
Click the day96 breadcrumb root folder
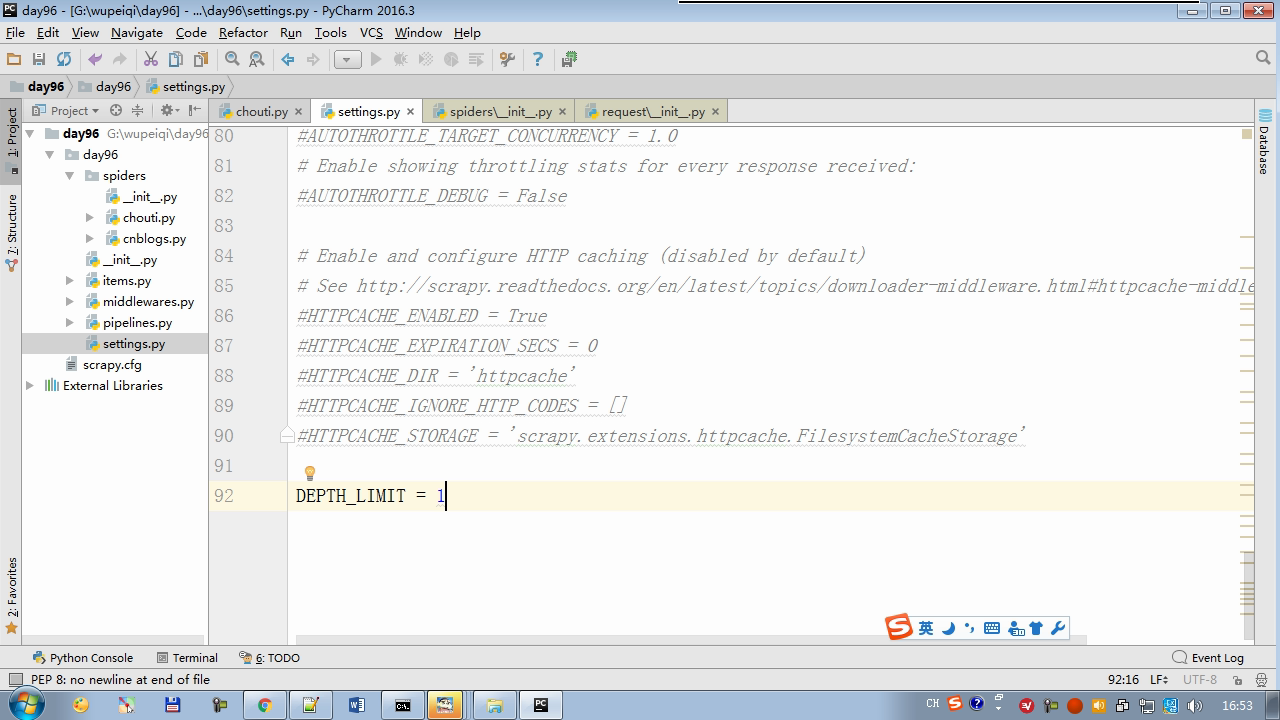37,86
